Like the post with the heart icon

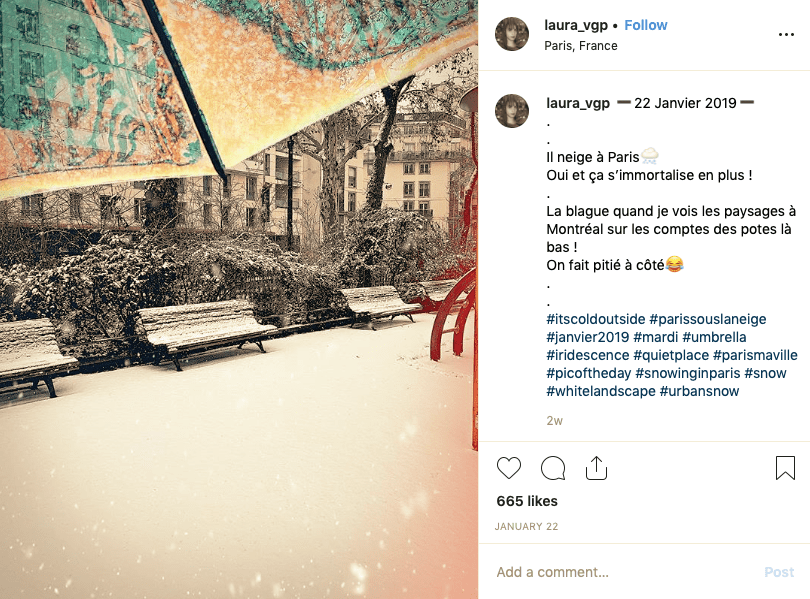click(509, 468)
